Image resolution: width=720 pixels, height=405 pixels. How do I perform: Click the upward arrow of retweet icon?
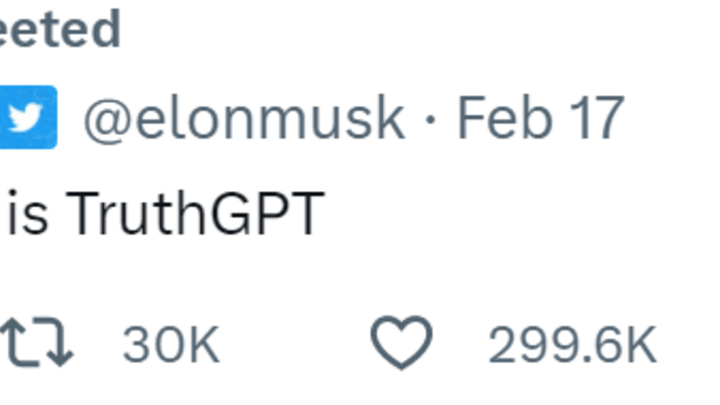point(17,342)
